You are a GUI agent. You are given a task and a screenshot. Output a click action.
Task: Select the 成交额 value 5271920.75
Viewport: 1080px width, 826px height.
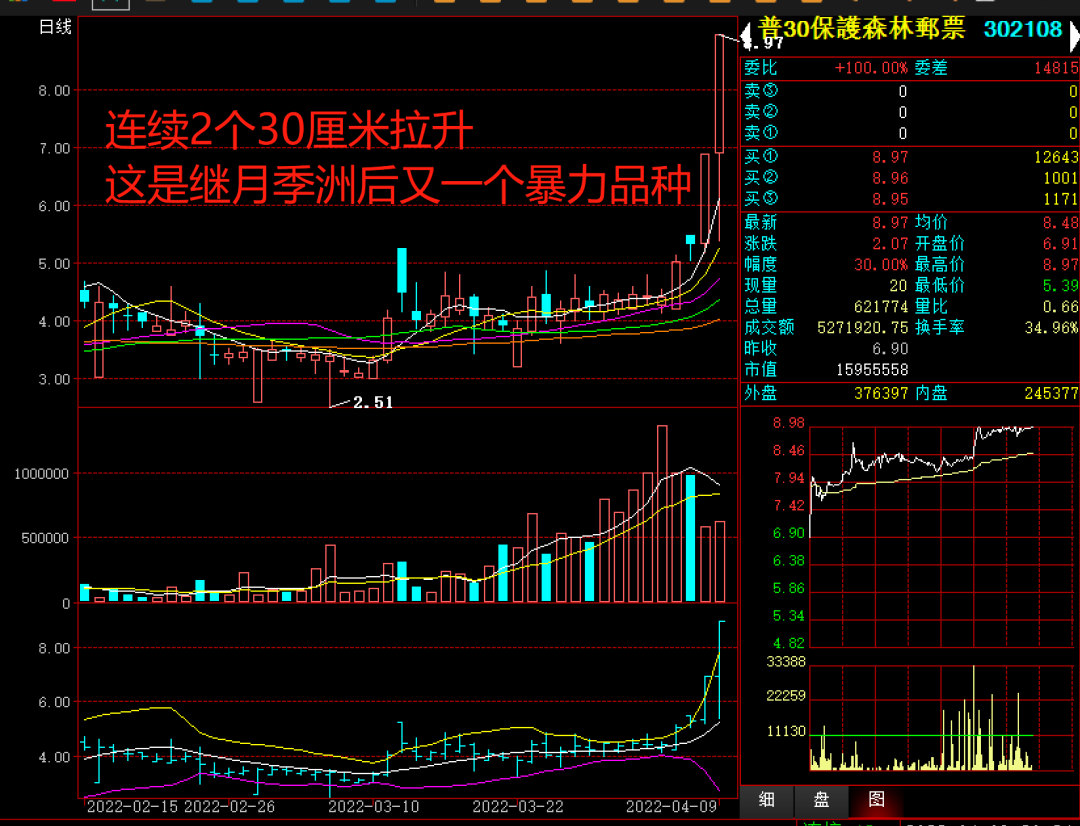[863, 328]
